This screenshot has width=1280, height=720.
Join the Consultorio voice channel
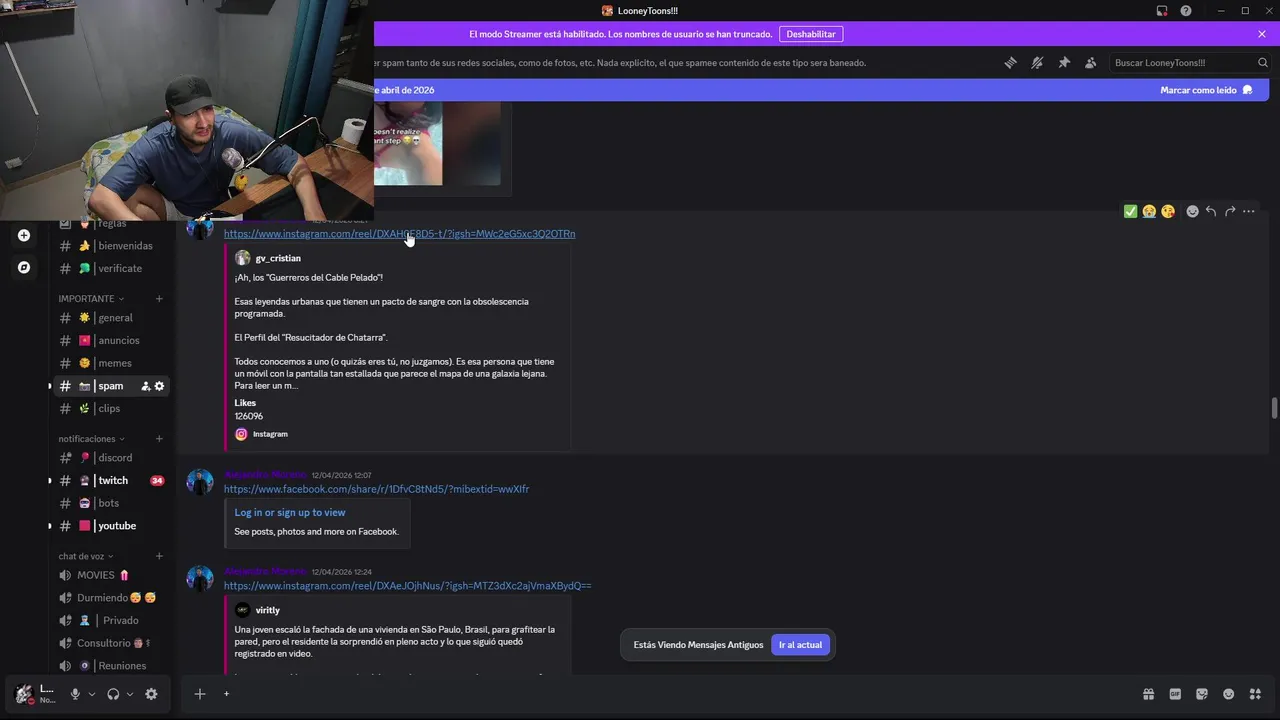pos(110,643)
